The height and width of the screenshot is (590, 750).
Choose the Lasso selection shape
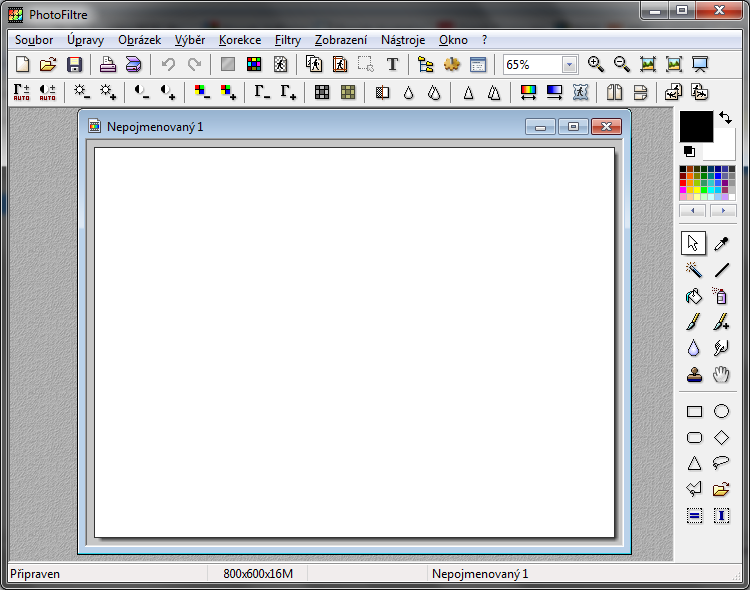721,463
